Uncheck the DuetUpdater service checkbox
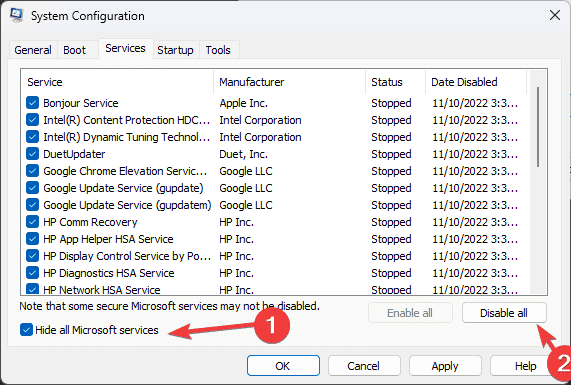 (32, 154)
